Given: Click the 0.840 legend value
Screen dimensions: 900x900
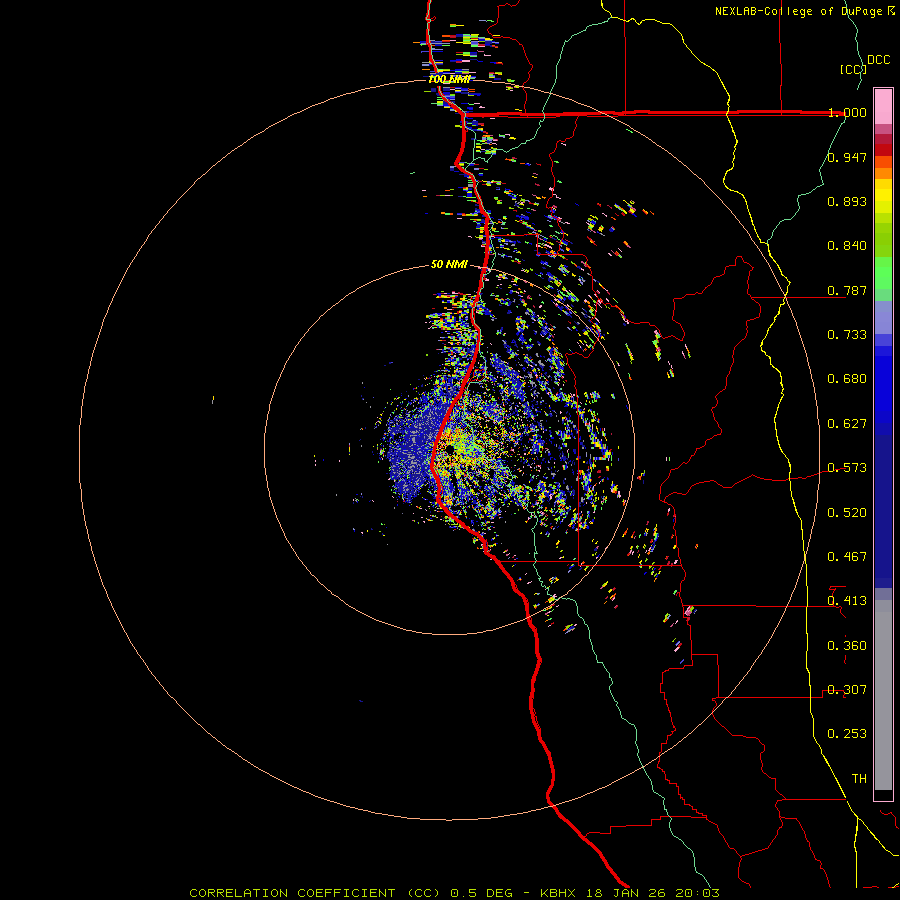Looking at the screenshot, I should (847, 246).
